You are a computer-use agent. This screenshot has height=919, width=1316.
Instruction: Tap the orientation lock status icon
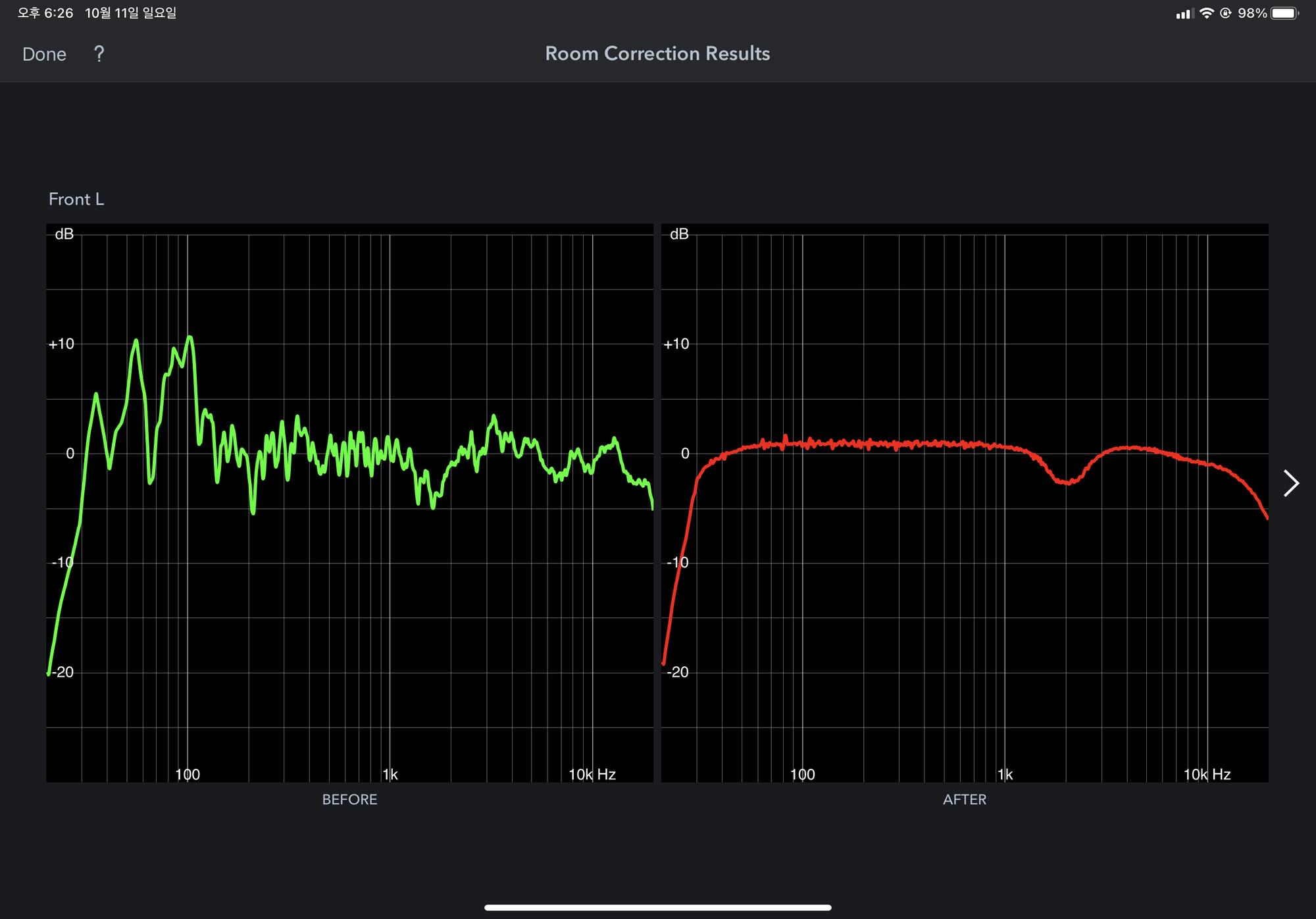(x=1225, y=13)
